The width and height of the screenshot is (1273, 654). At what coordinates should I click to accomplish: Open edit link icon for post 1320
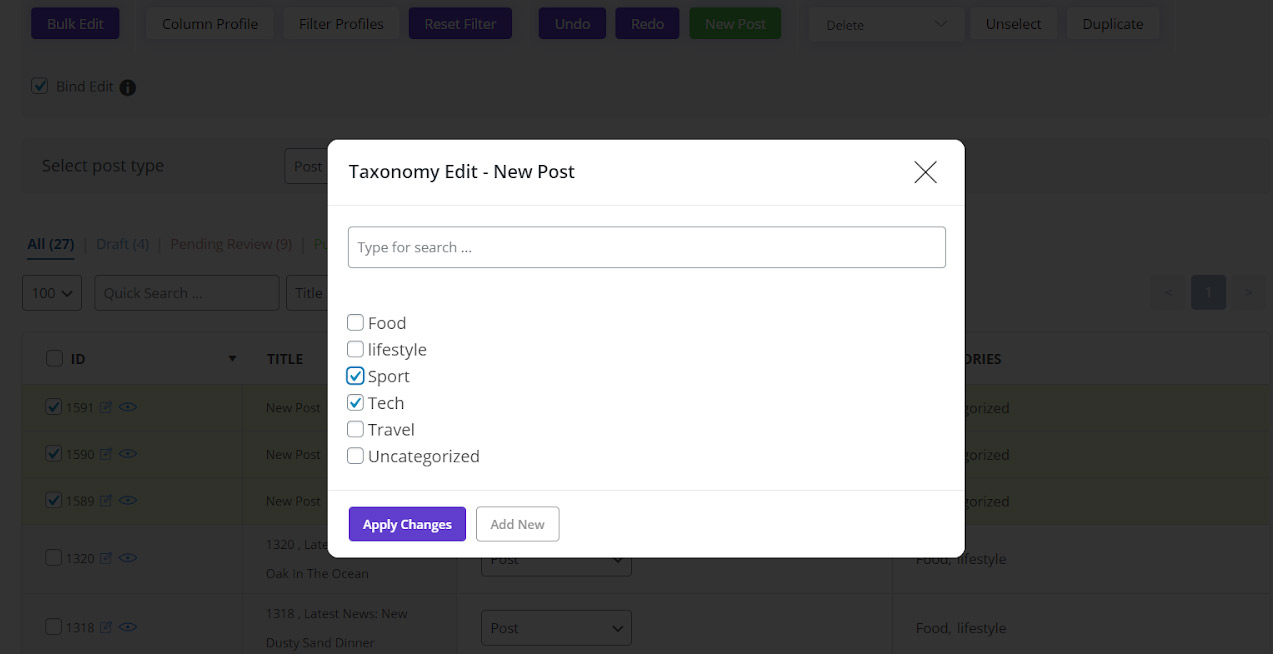coord(106,559)
